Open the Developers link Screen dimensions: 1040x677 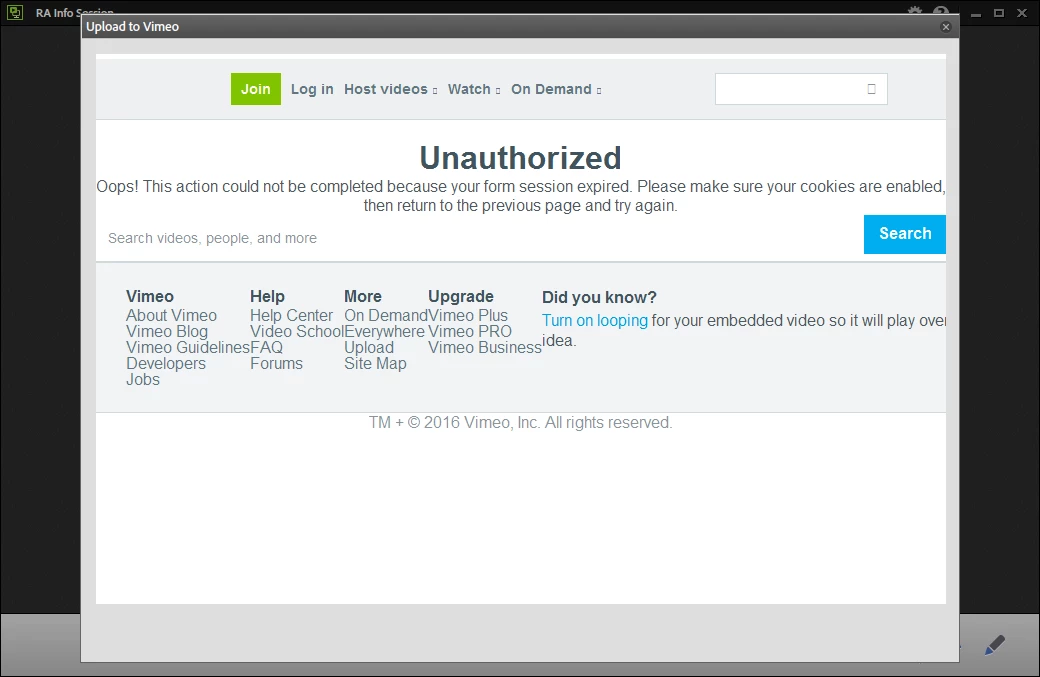coord(166,363)
